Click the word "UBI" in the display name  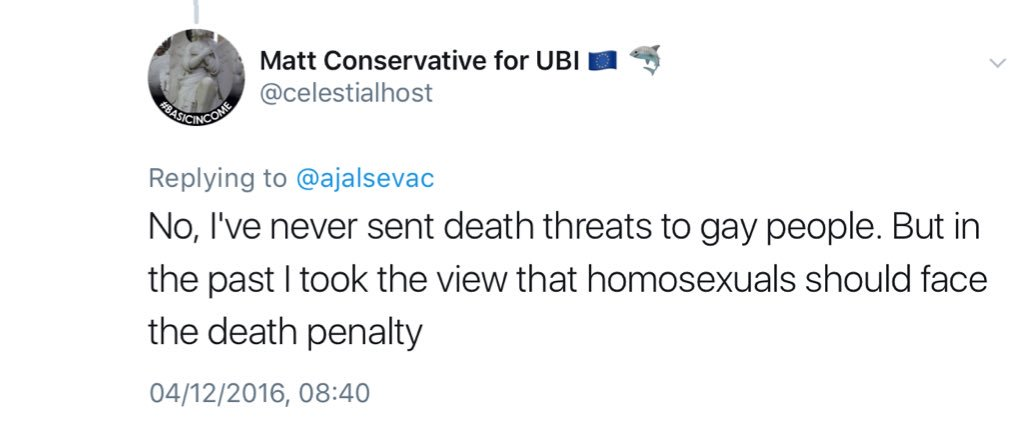564,61
